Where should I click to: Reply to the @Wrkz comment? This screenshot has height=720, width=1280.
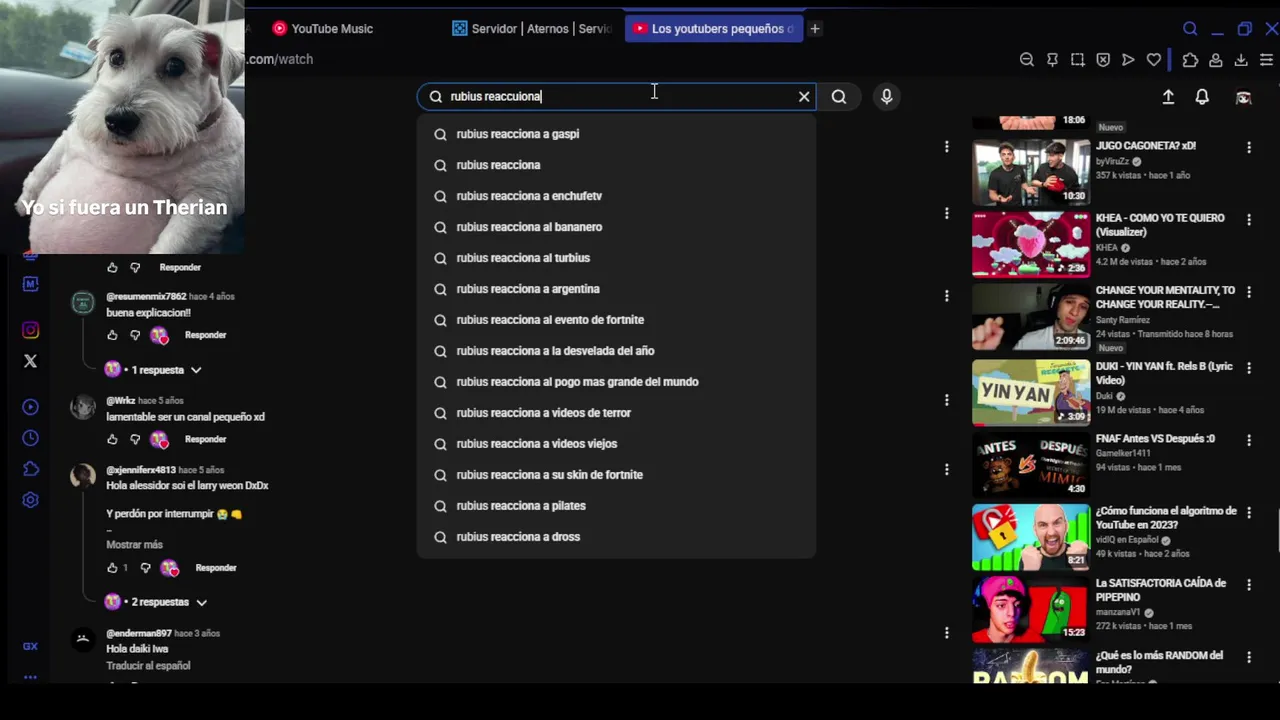(x=205, y=439)
